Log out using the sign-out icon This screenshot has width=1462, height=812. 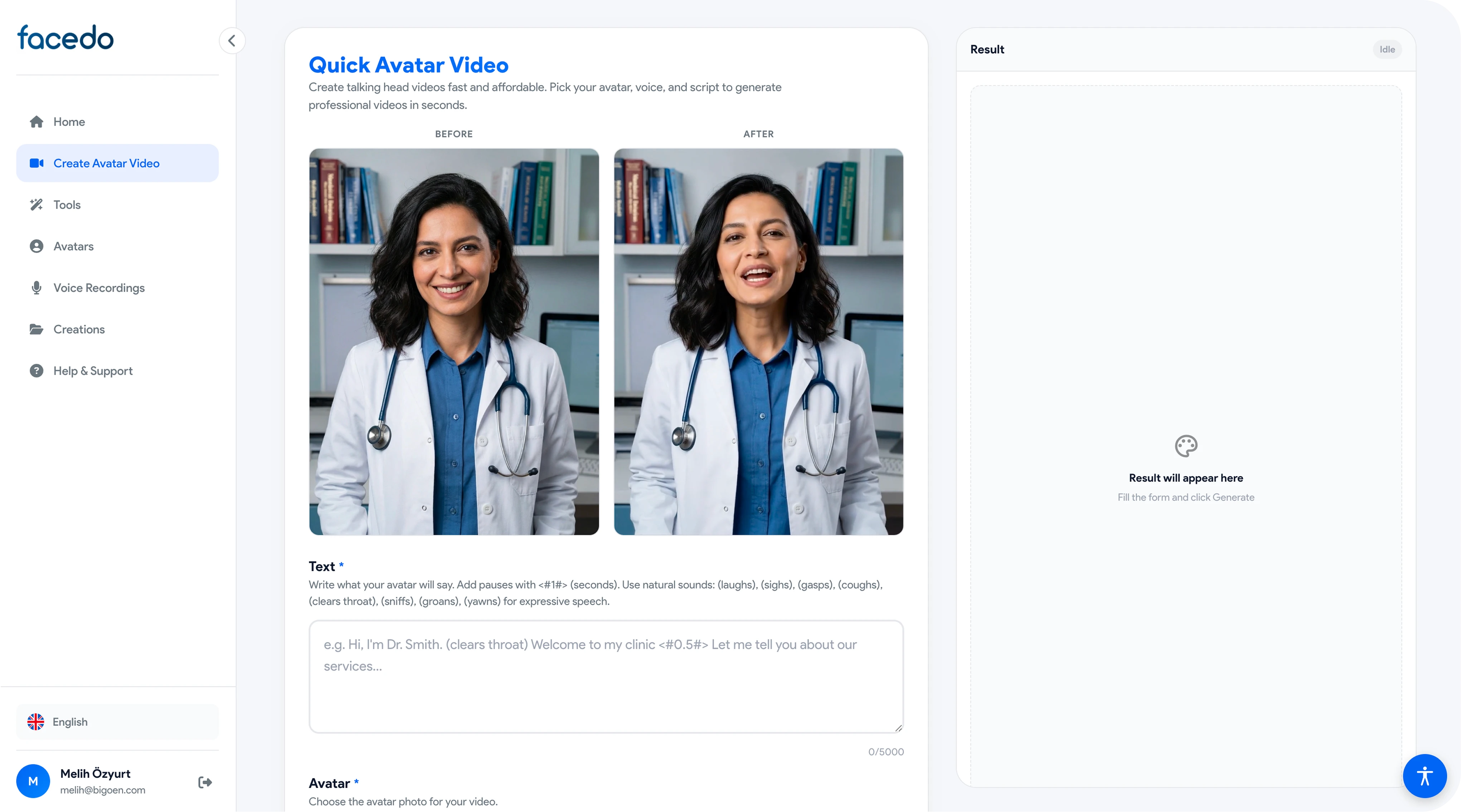click(205, 782)
